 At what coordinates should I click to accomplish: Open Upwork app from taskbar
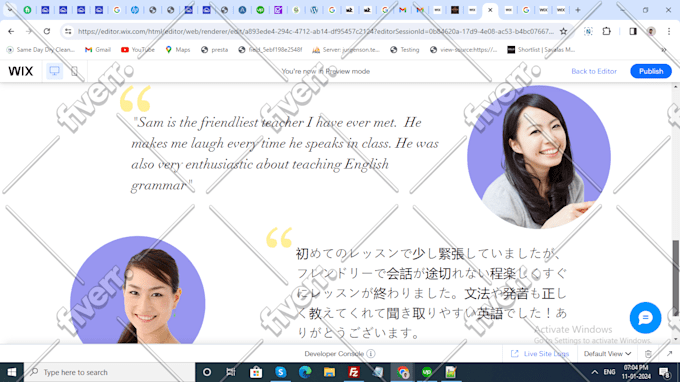click(x=427, y=372)
